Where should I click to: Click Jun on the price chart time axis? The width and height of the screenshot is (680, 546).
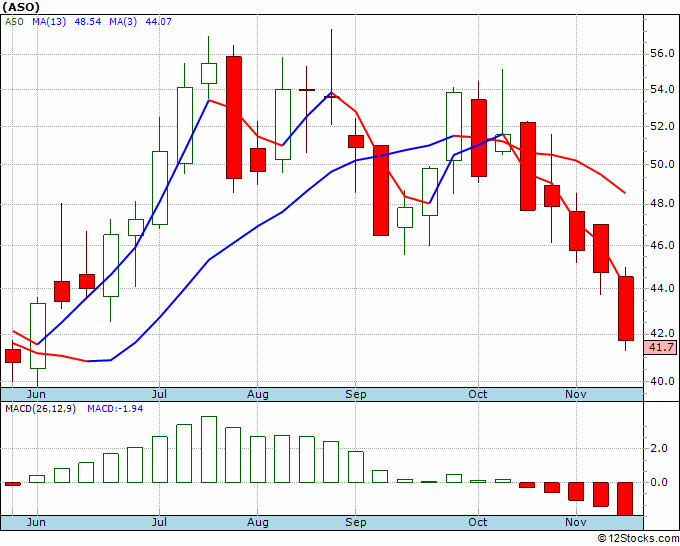36,394
